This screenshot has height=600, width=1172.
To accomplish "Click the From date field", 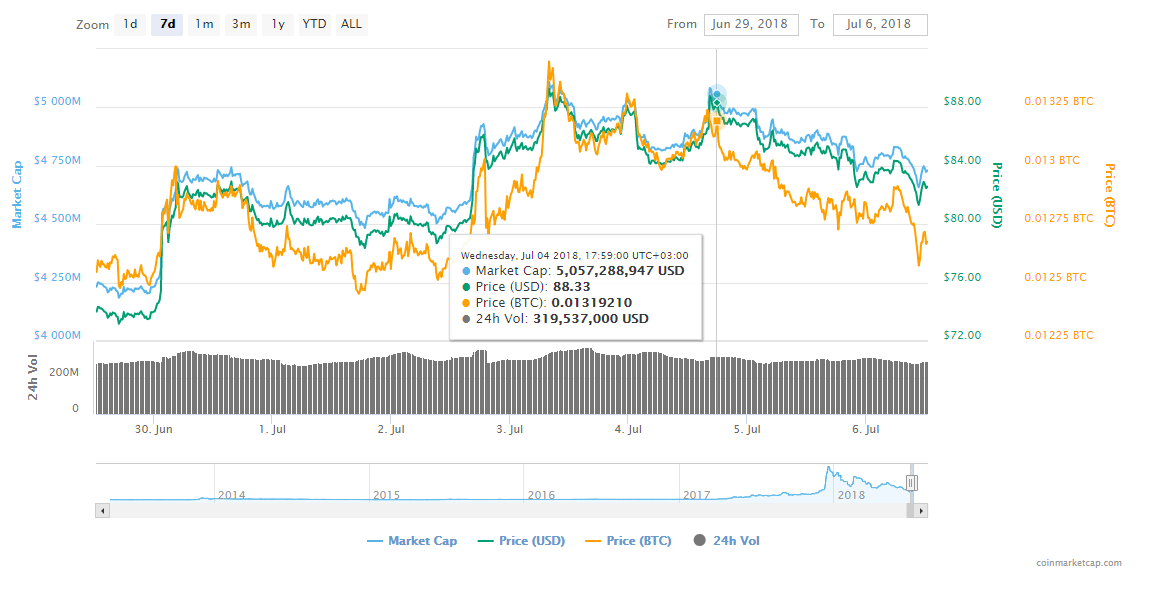I will pyautogui.click(x=750, y=24).
